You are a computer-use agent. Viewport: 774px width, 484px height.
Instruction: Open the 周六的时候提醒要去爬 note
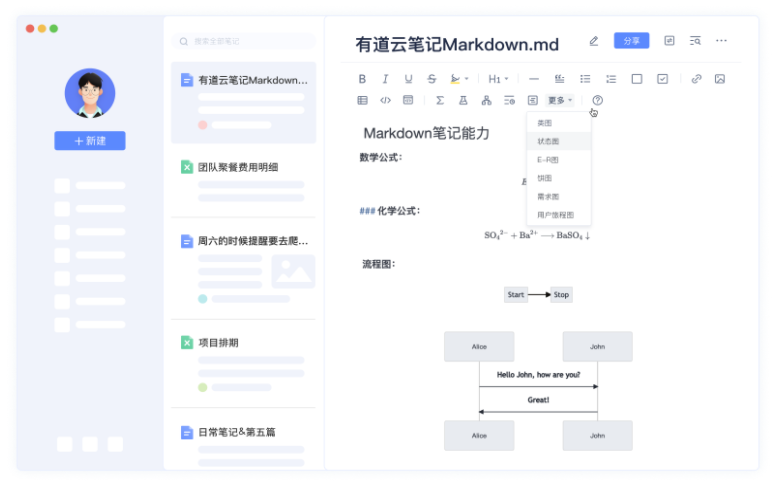point(243,269)
